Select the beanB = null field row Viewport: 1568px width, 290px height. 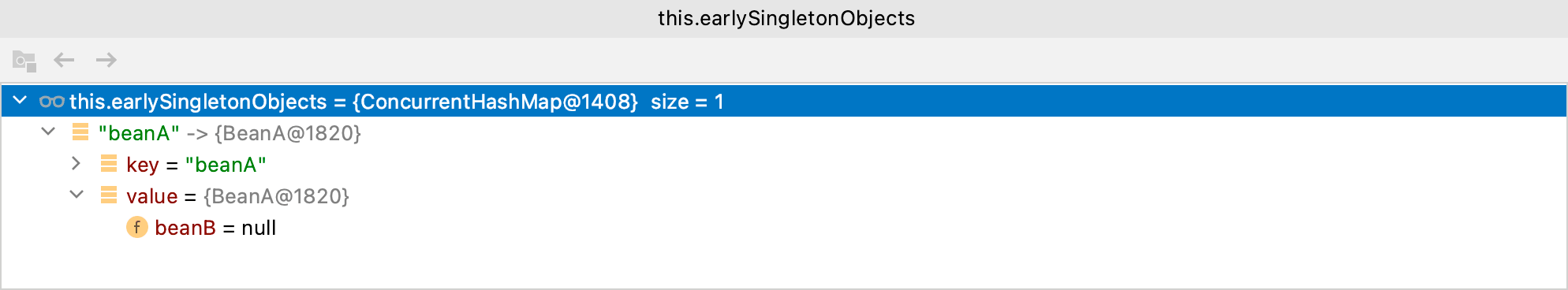click(784, 228)
